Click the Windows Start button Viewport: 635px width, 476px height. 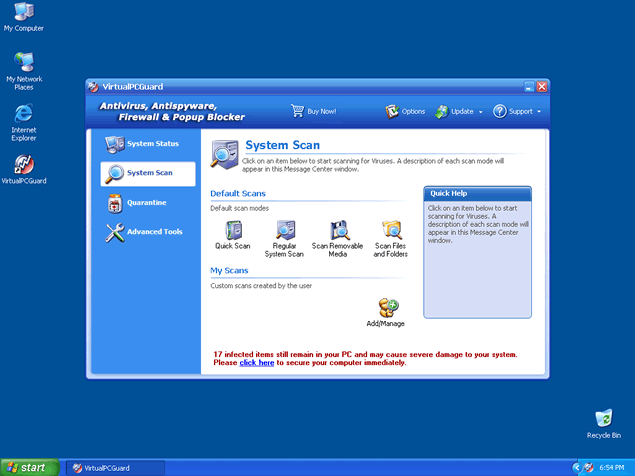pos(30,467)
